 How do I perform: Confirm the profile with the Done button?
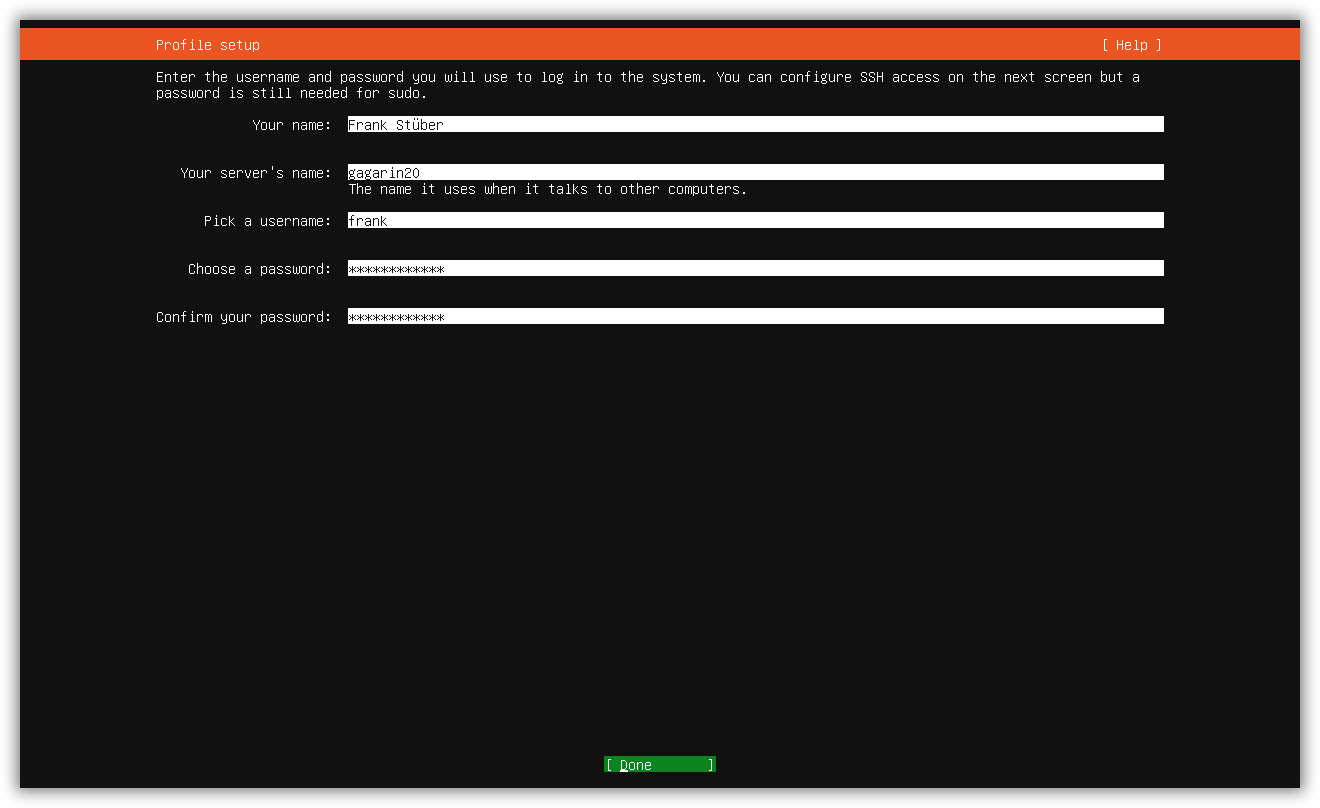tap(660, 765)
